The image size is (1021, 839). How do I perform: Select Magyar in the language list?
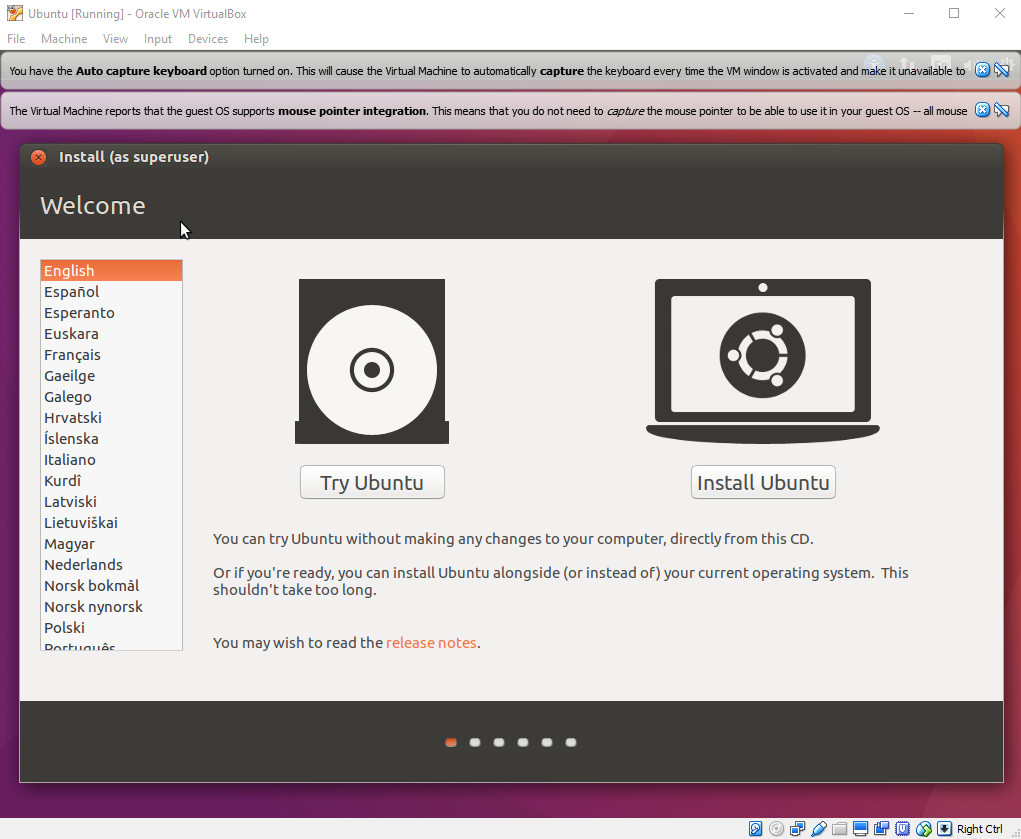click(111, 544)
